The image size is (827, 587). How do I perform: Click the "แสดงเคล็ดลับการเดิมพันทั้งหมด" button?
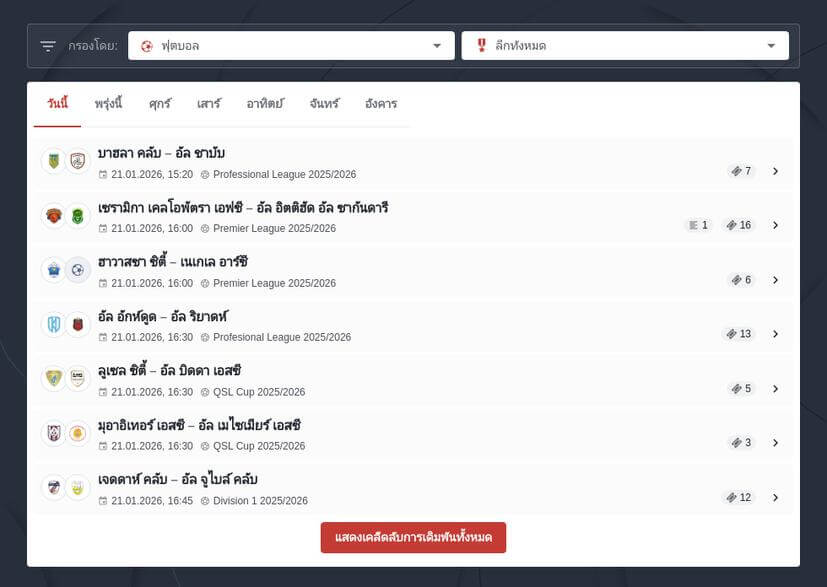[413, 537]
